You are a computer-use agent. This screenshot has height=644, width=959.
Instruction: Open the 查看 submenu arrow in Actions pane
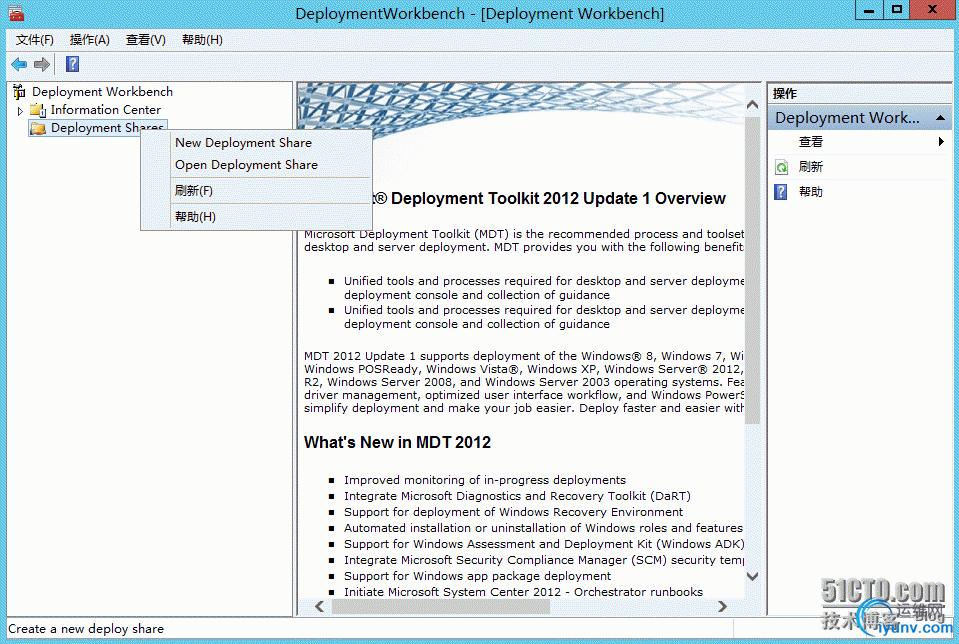coord(941,142)
